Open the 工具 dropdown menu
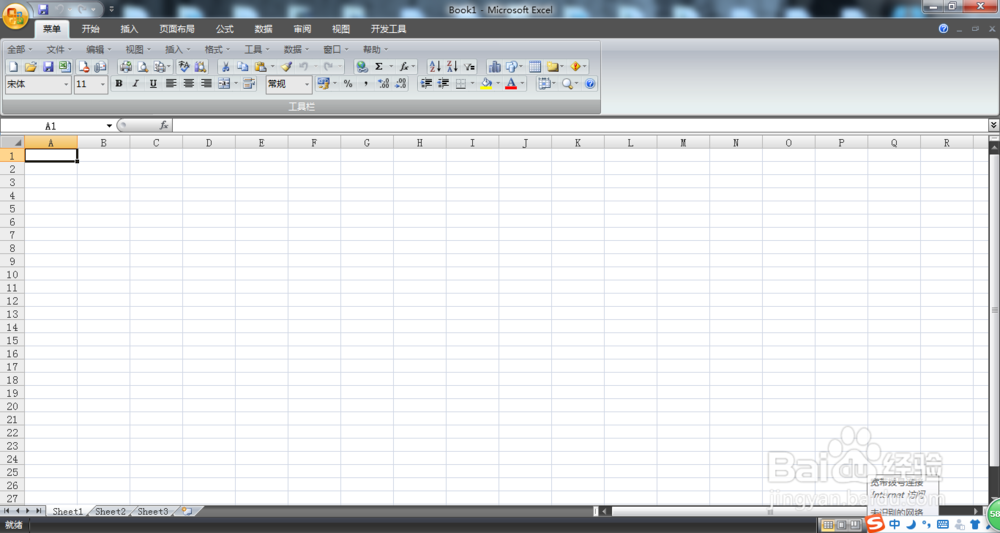This screenshot has height=533, width=1000. [x=257, y=49]
